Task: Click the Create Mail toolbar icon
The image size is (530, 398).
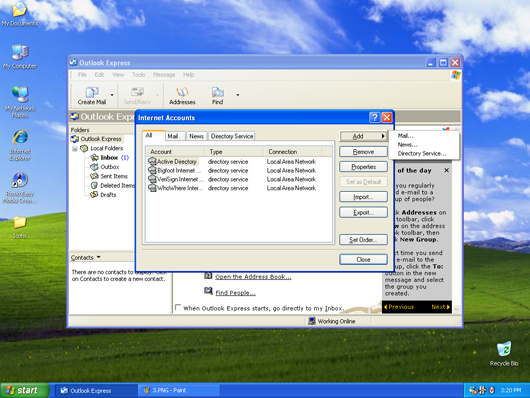Action: pos(92,95)
